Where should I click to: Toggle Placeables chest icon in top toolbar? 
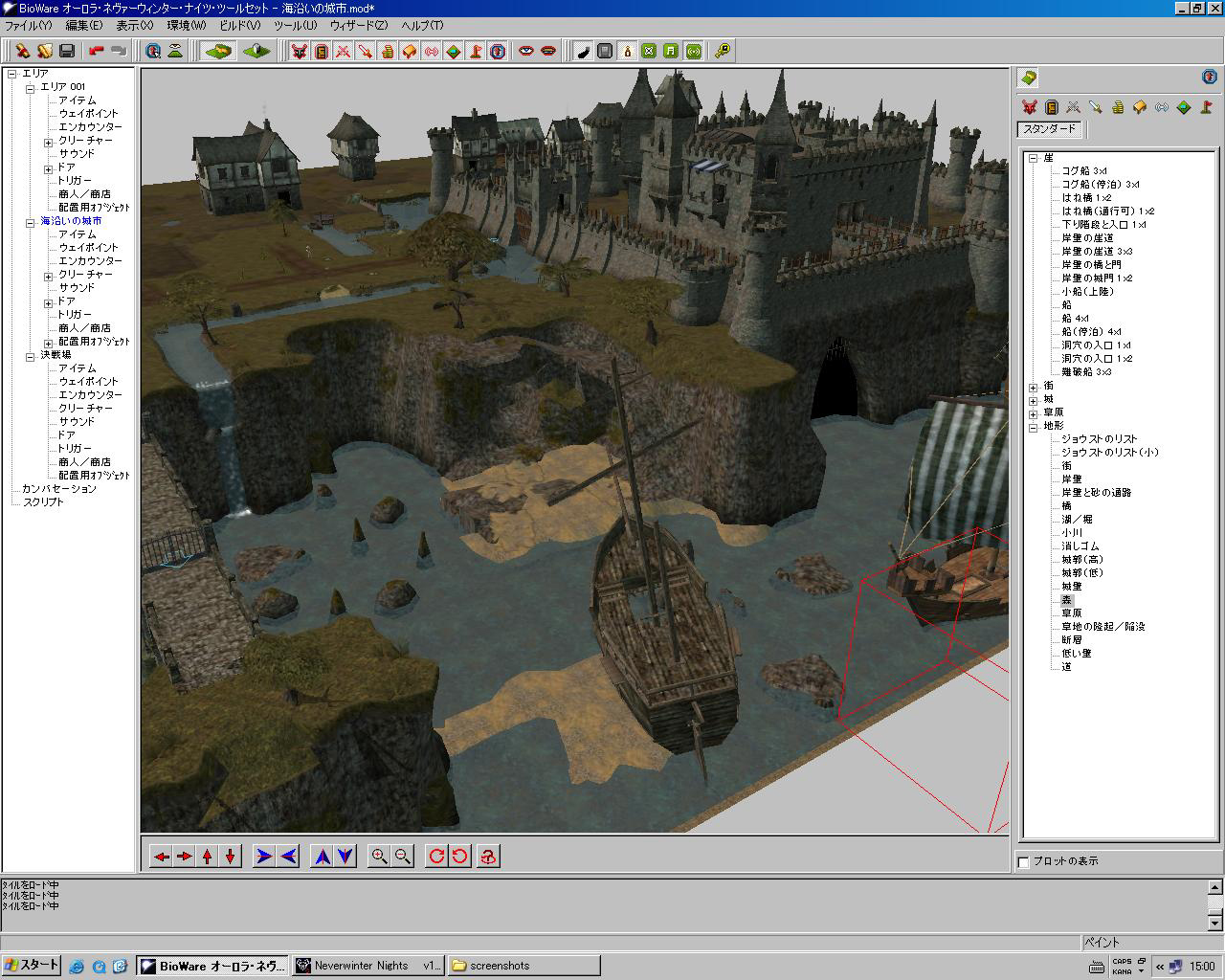coord(410,51)
